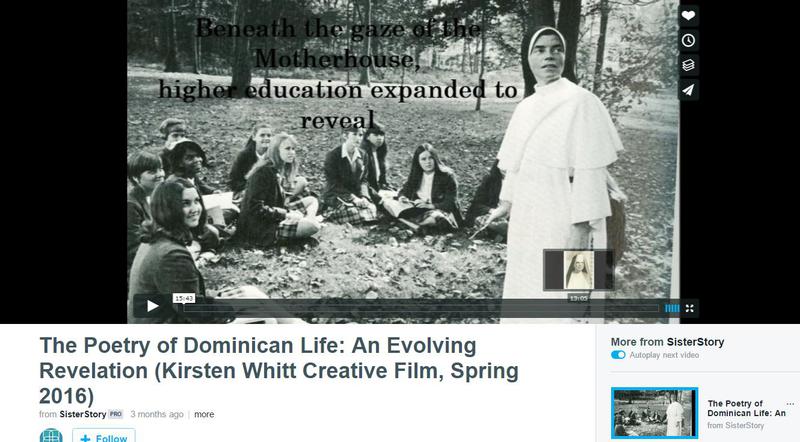Like the video with the heart icon
Image resolution: width=800 pixels, height=442 pixels.
click(x=688, y=15)
